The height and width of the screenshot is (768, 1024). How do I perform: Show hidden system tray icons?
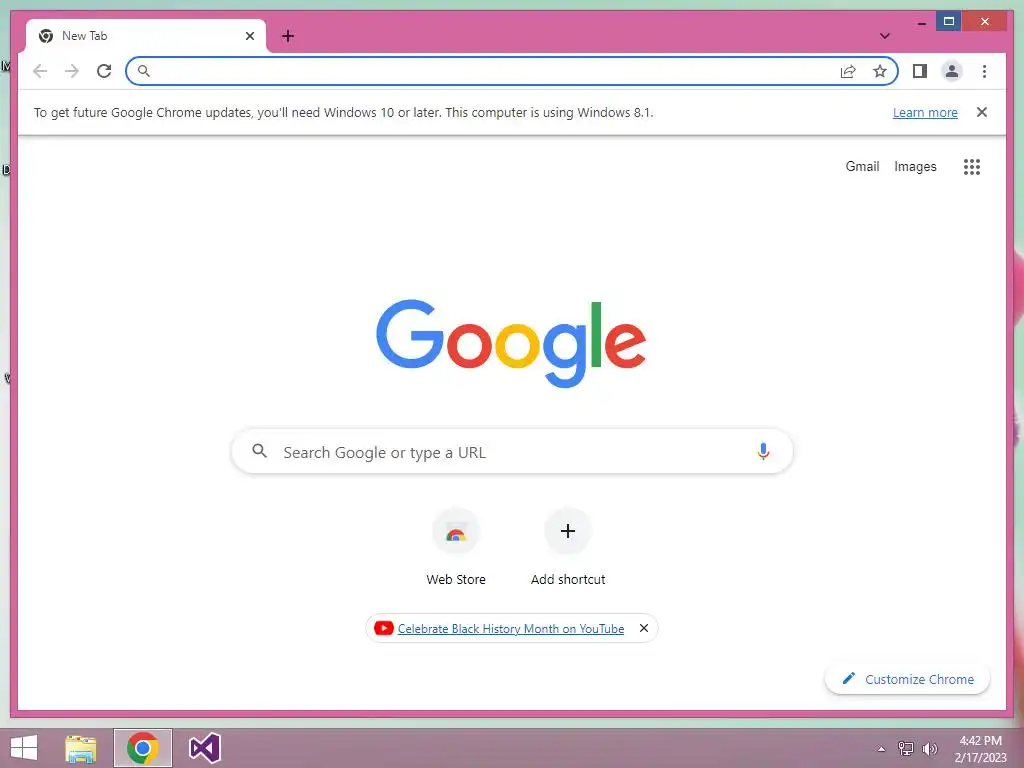click(x=882, y=749)
